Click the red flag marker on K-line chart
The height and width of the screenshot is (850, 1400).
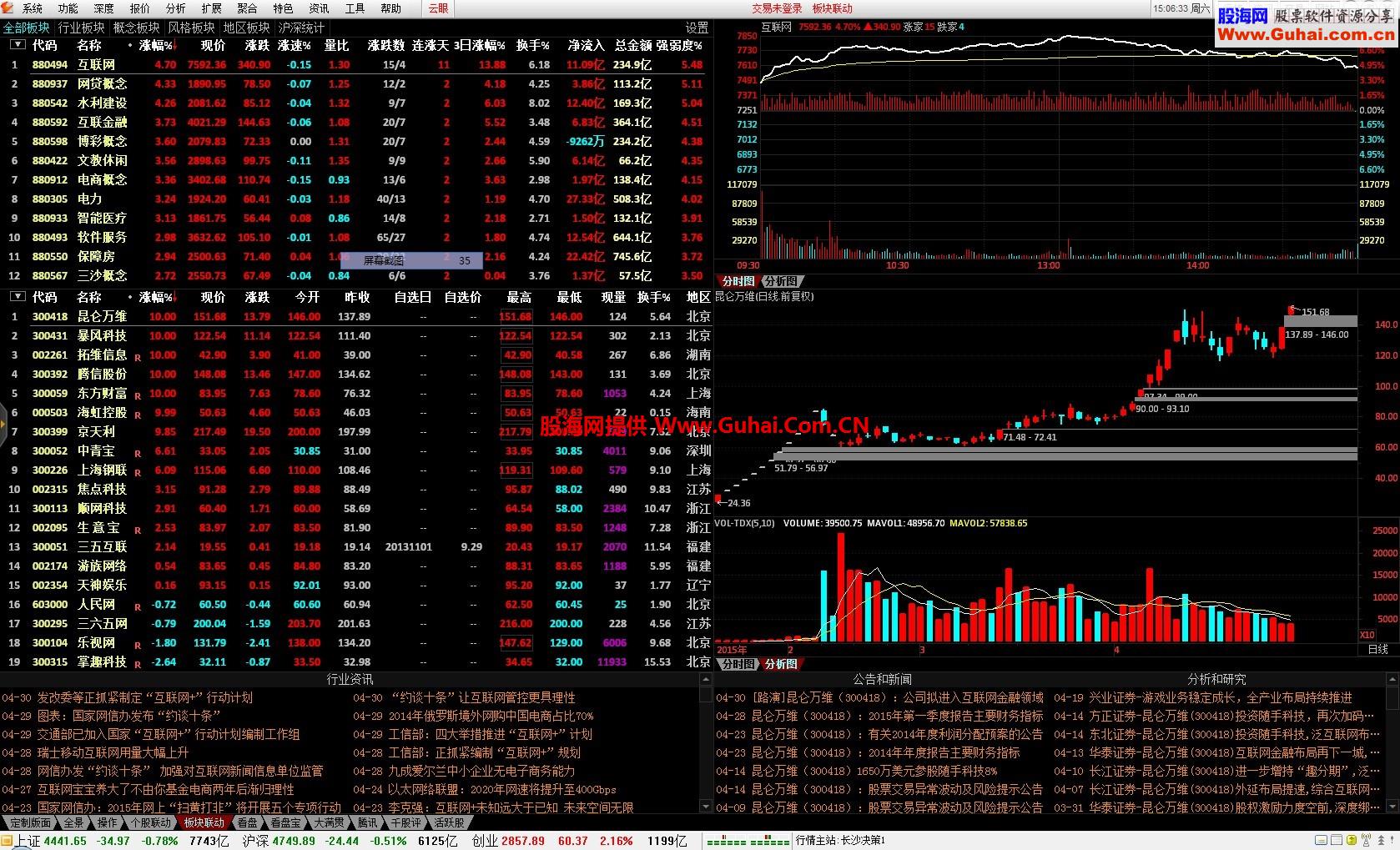[x=1292, y=310]
